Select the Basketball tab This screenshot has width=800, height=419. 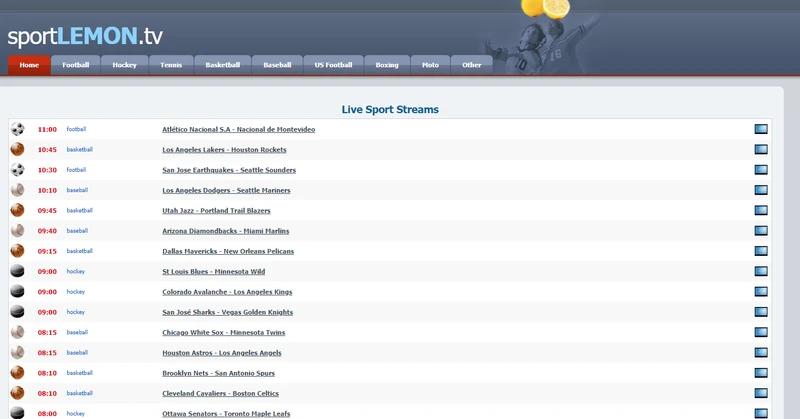click(x=222, y=65)
